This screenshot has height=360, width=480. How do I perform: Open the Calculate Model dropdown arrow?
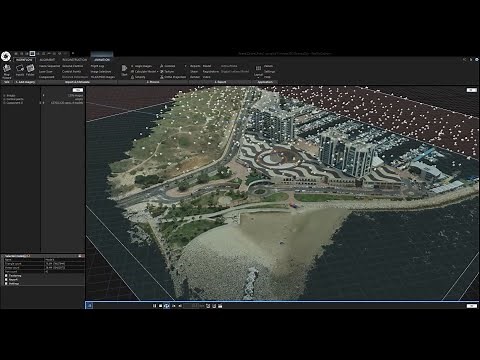[158, 72]
